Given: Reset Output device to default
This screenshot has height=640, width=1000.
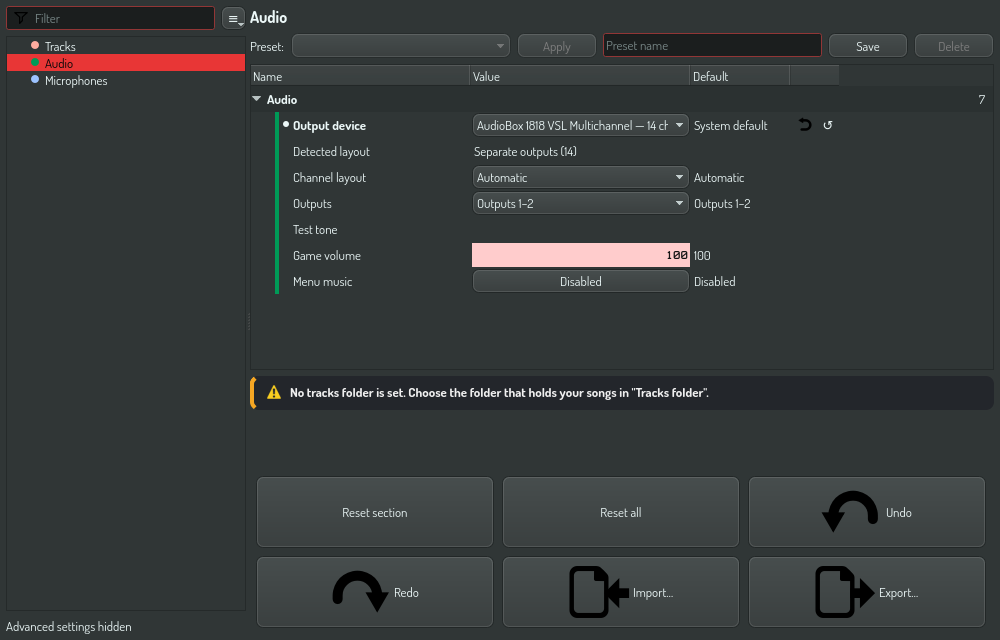Looking at the screenshot, I should [828, 125].
